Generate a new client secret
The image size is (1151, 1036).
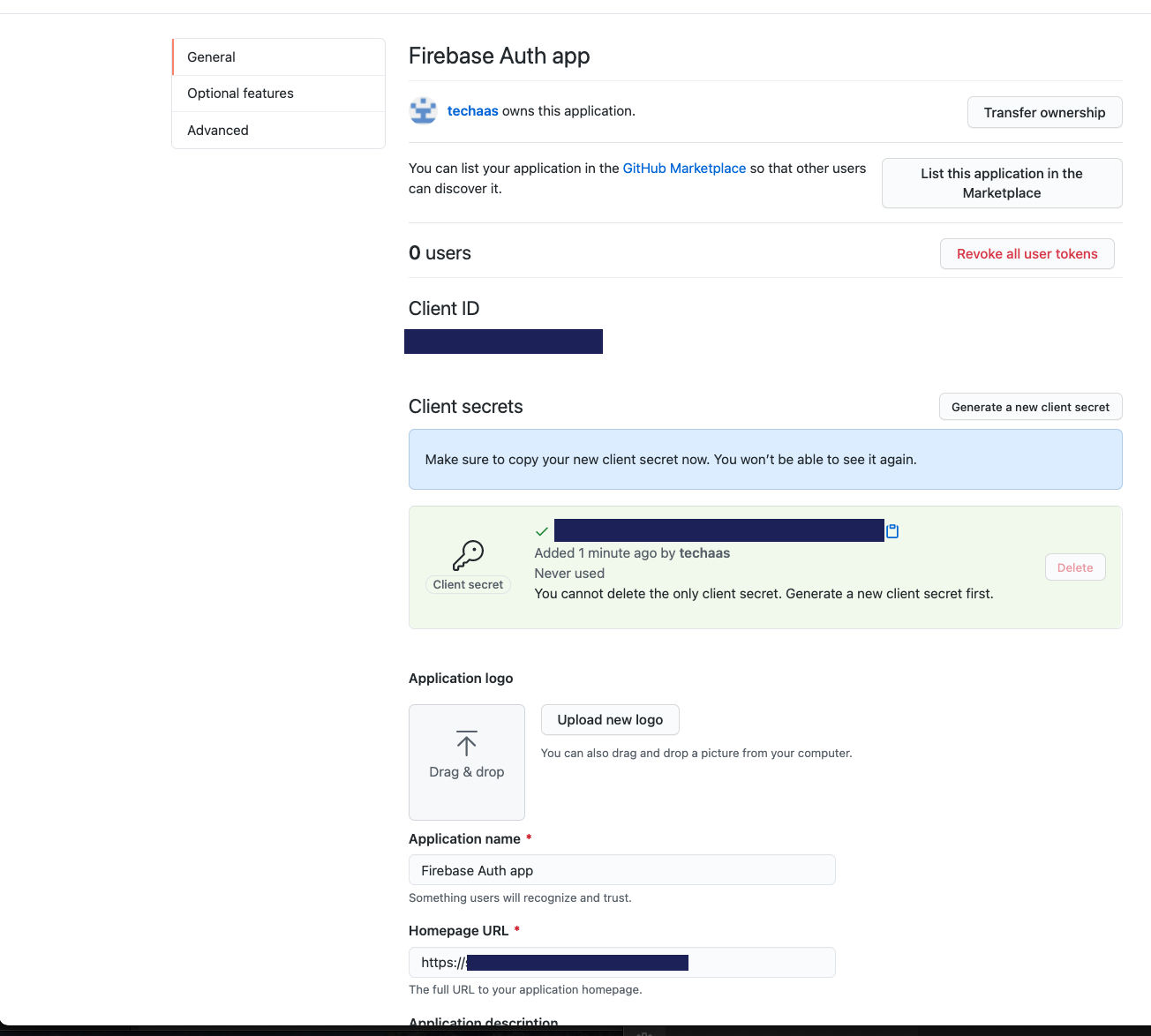tap(1031, 407)
